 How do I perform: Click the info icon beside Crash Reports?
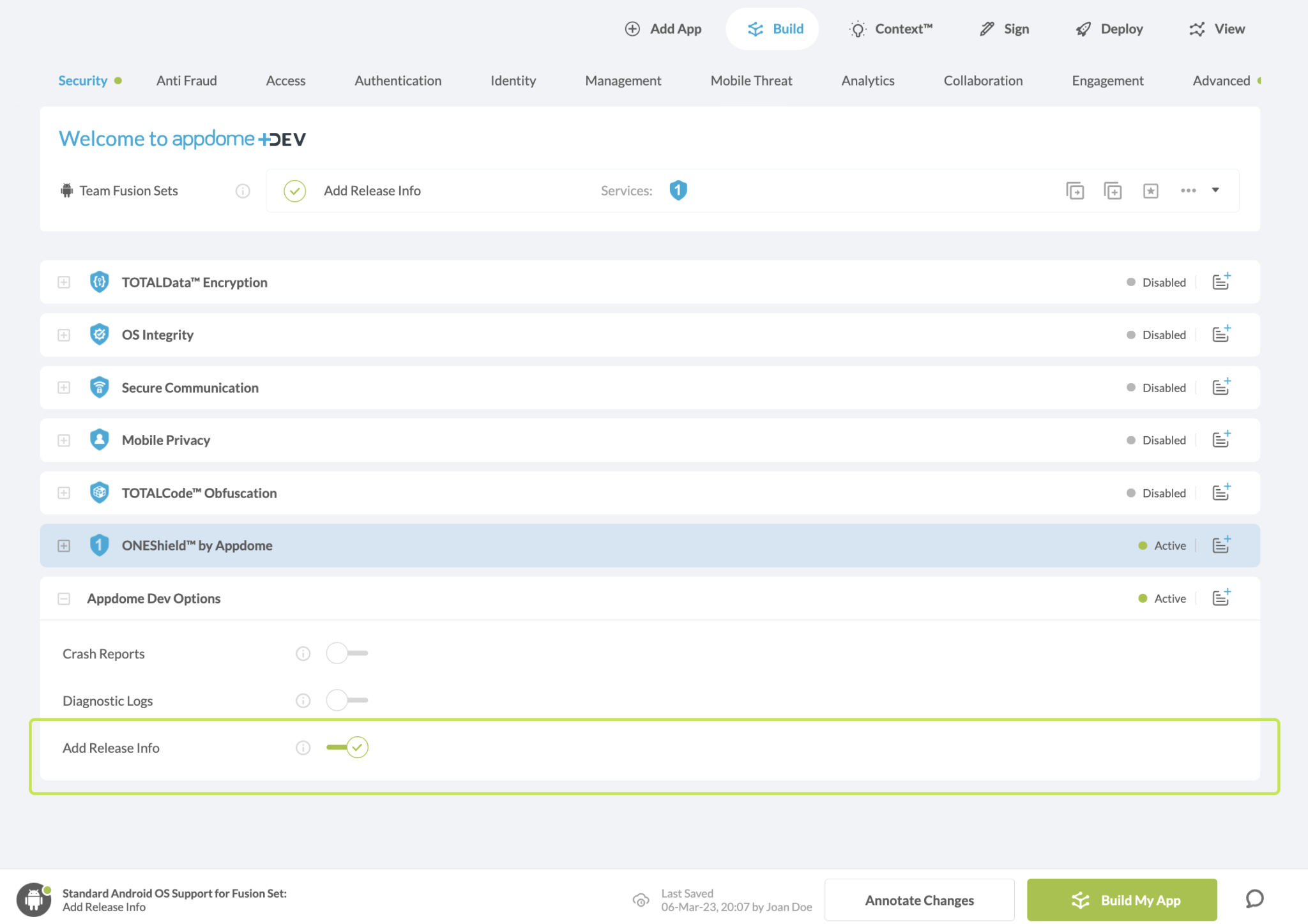pyautogui.click(x=303, y=653)
